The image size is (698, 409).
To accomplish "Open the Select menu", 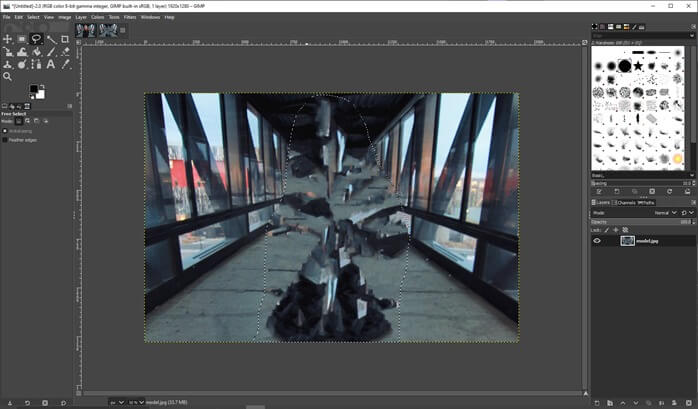I will click(33, 17).
